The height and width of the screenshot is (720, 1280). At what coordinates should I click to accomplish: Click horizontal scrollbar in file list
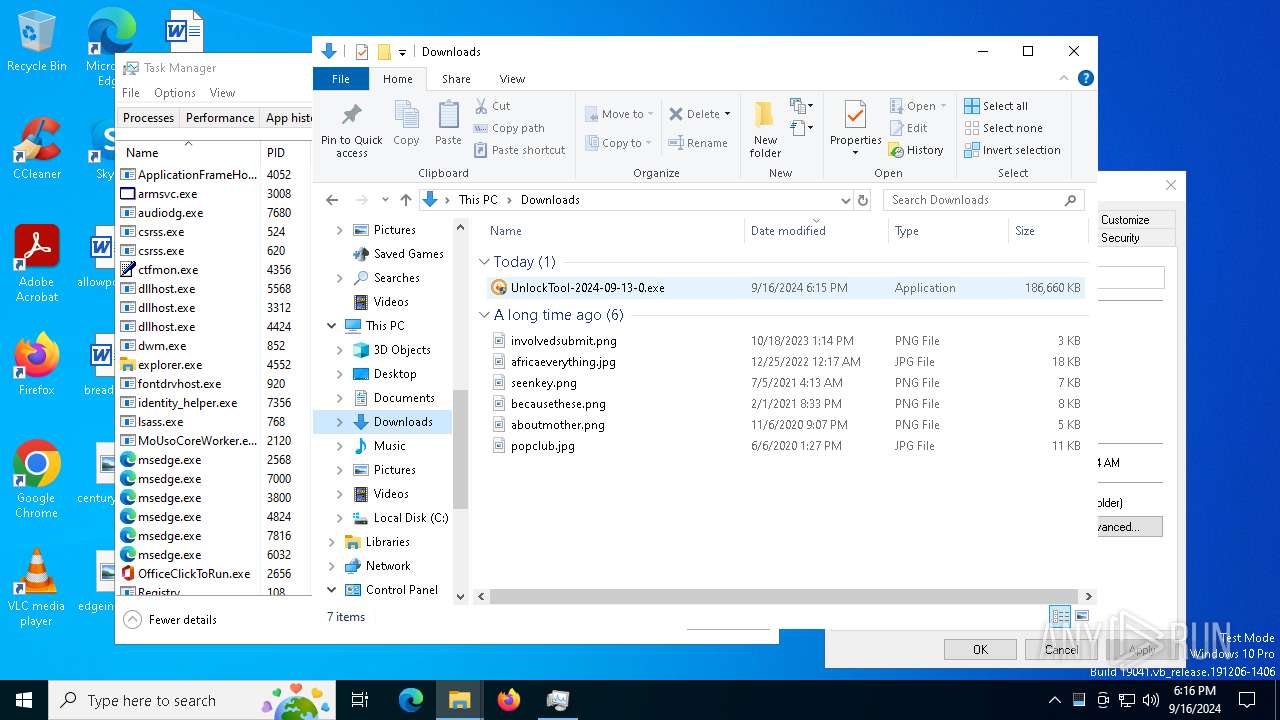click(x=783, y=596)
